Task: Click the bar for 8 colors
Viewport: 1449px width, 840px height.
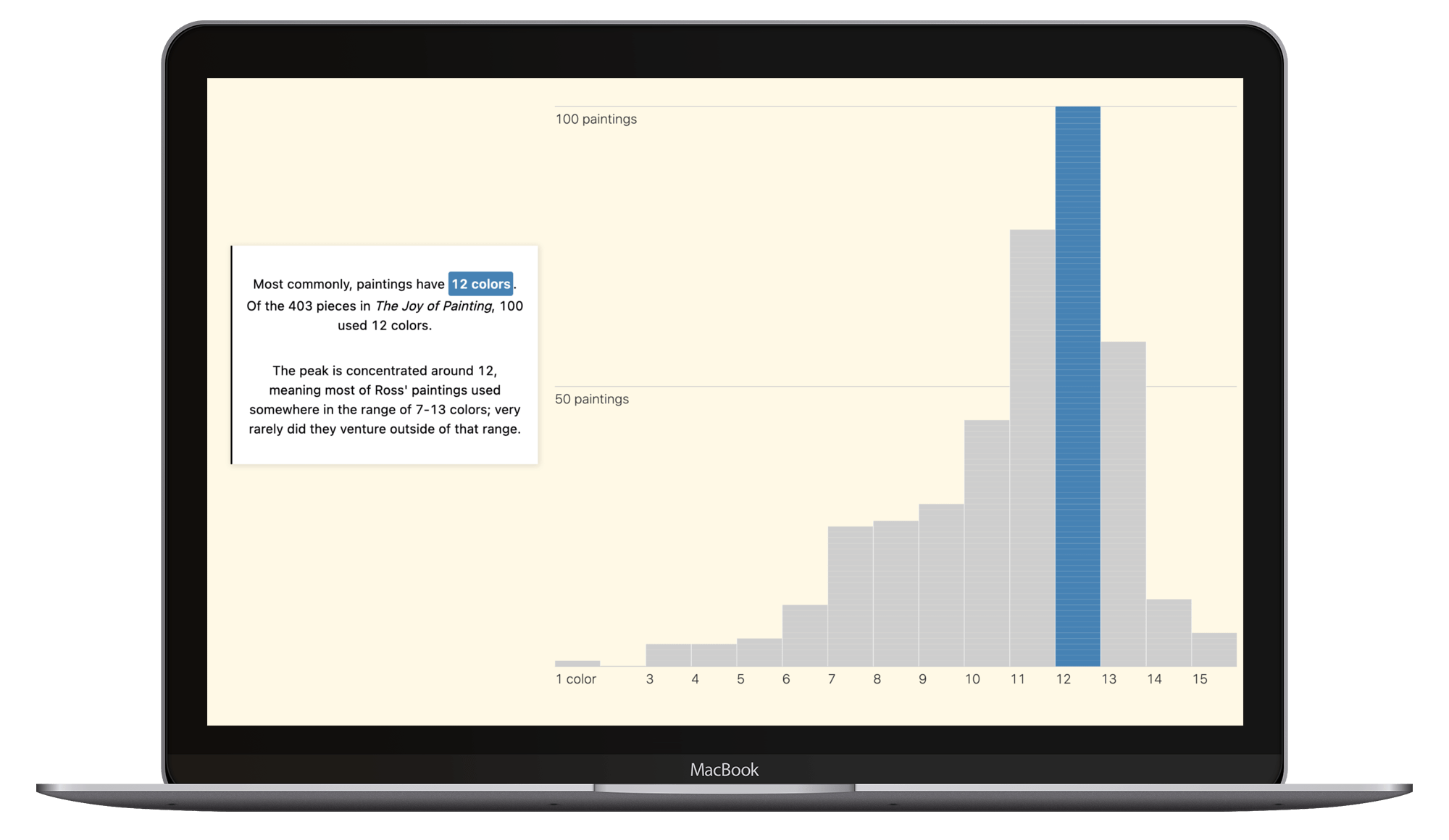Action: pyautogui.click(x=895, y=594)
